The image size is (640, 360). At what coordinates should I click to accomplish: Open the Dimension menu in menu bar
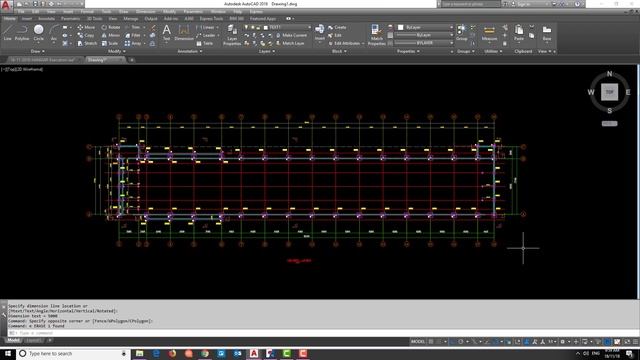click(x=145, y=12)
